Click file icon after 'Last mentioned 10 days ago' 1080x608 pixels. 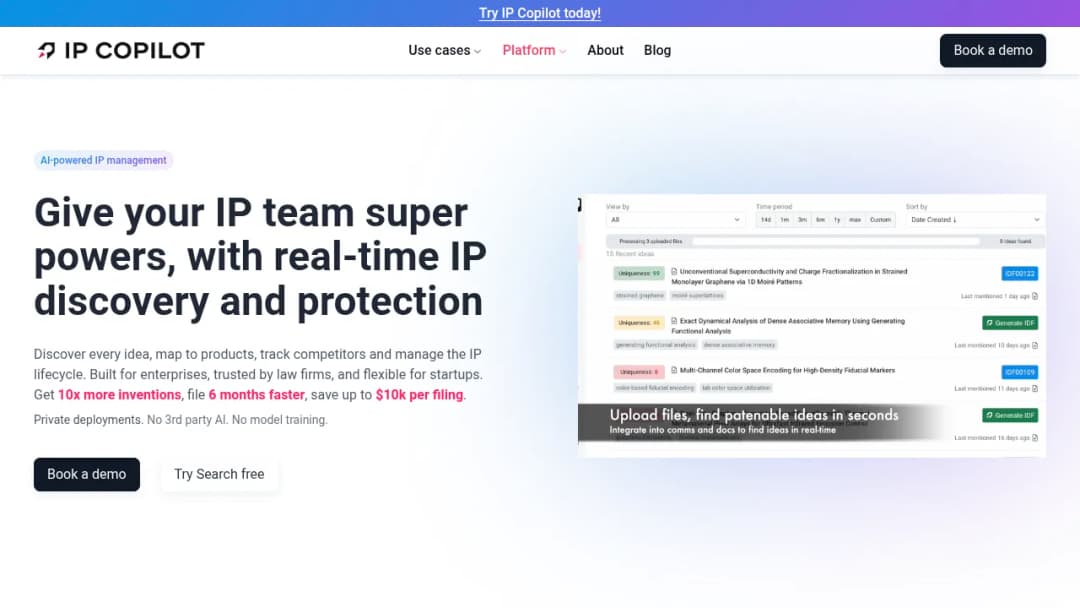[1035, 346]
